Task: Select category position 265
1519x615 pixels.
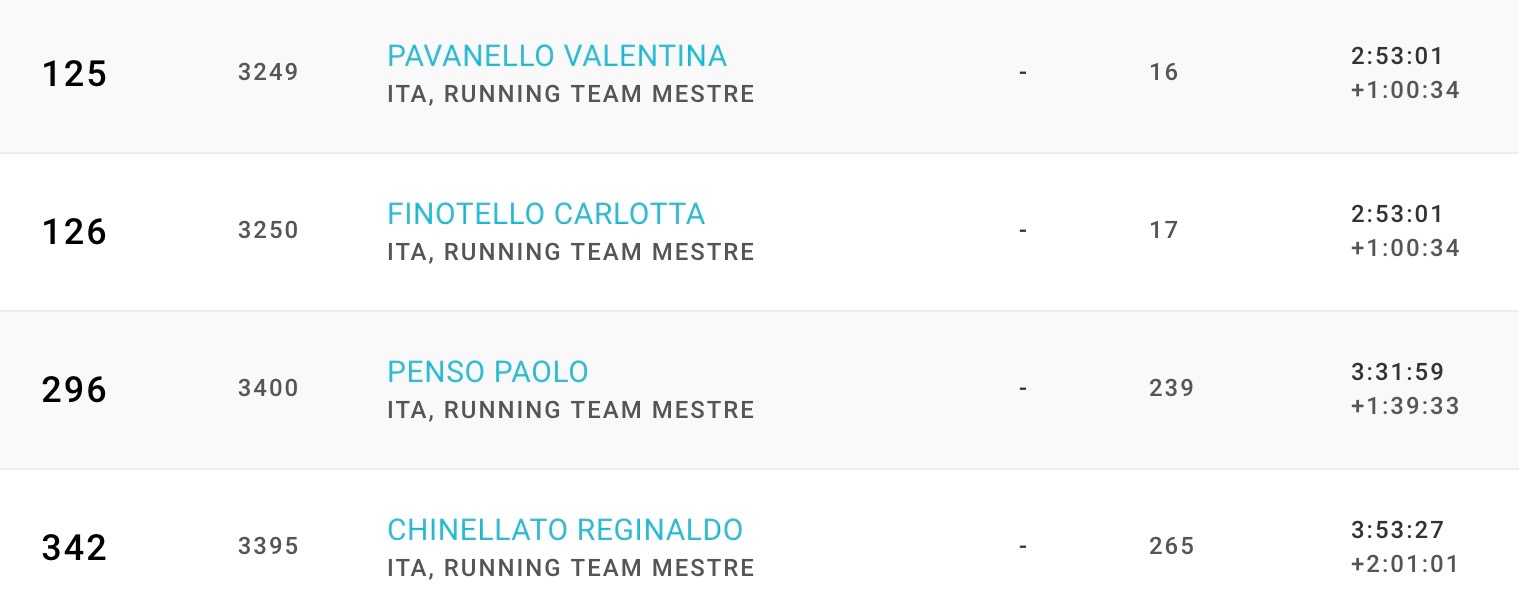Action: click(1171, 547)
